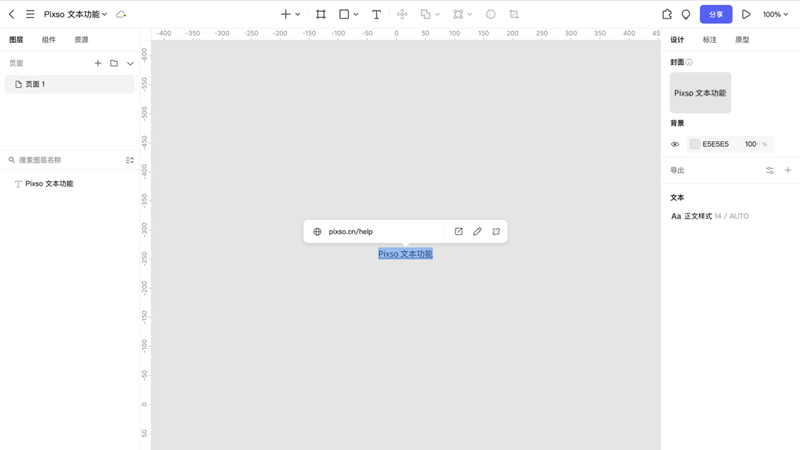
Task: Open the plugins puzzle icon
Action: (x=667, y=14)
